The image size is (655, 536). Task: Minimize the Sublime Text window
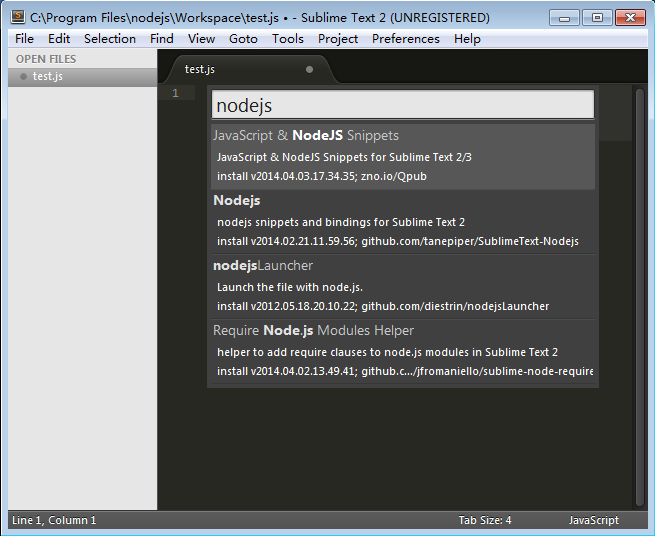(564, 18)
